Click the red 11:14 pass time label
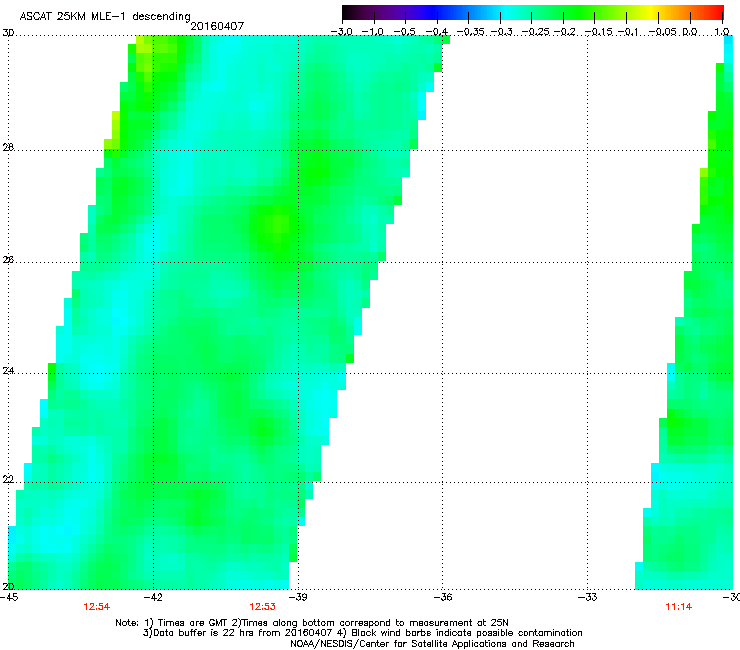 click(x=679, y=607)
